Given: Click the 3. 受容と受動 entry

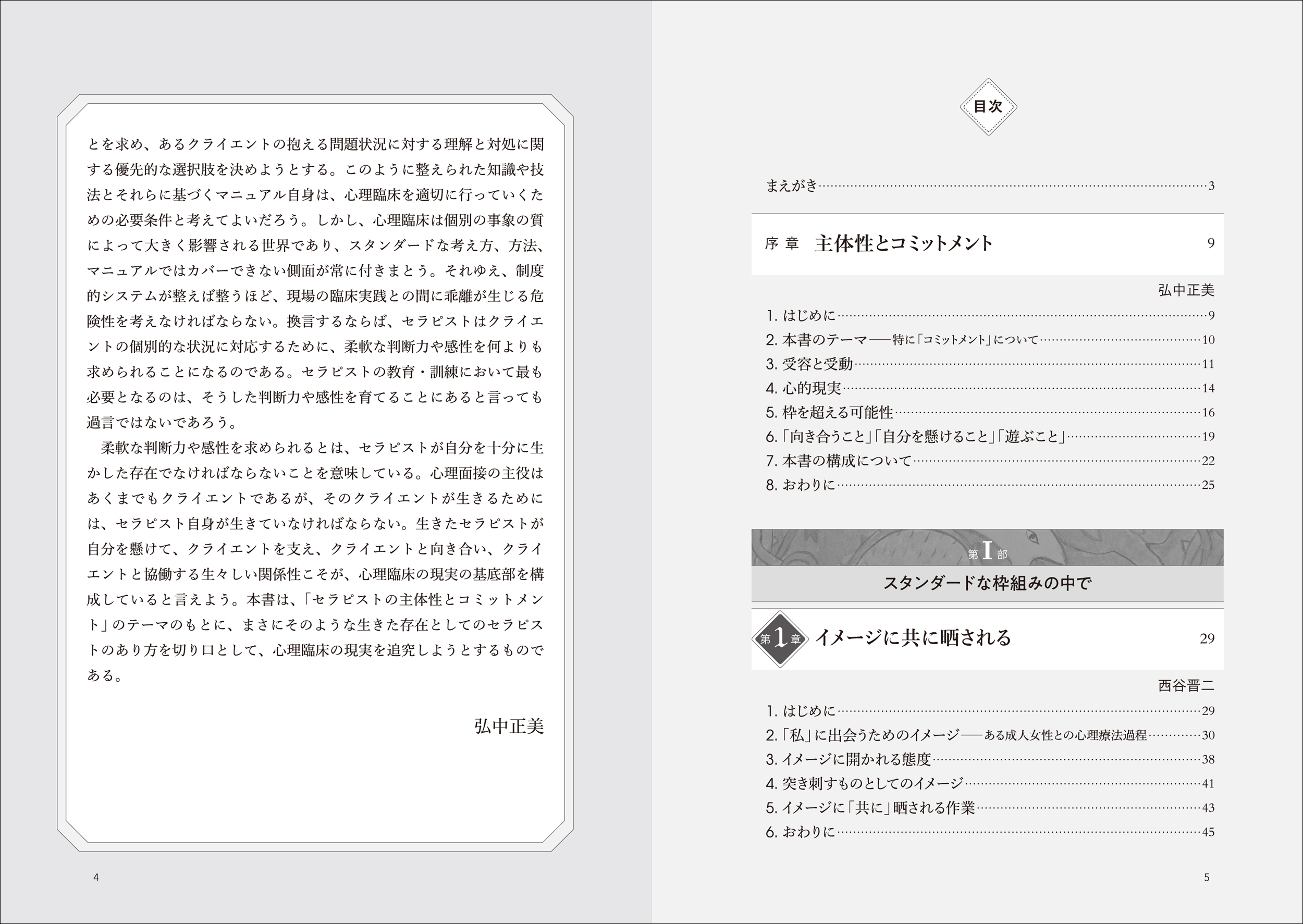Looking at the screenshot, I should (990, 364).
